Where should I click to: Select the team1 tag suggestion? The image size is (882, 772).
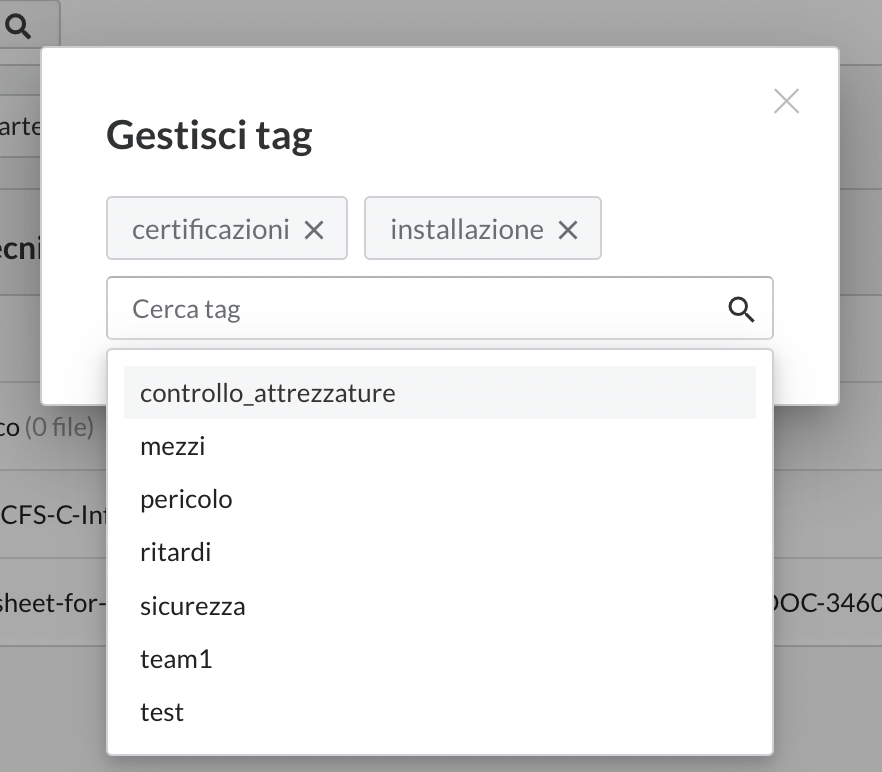[177, 659]
